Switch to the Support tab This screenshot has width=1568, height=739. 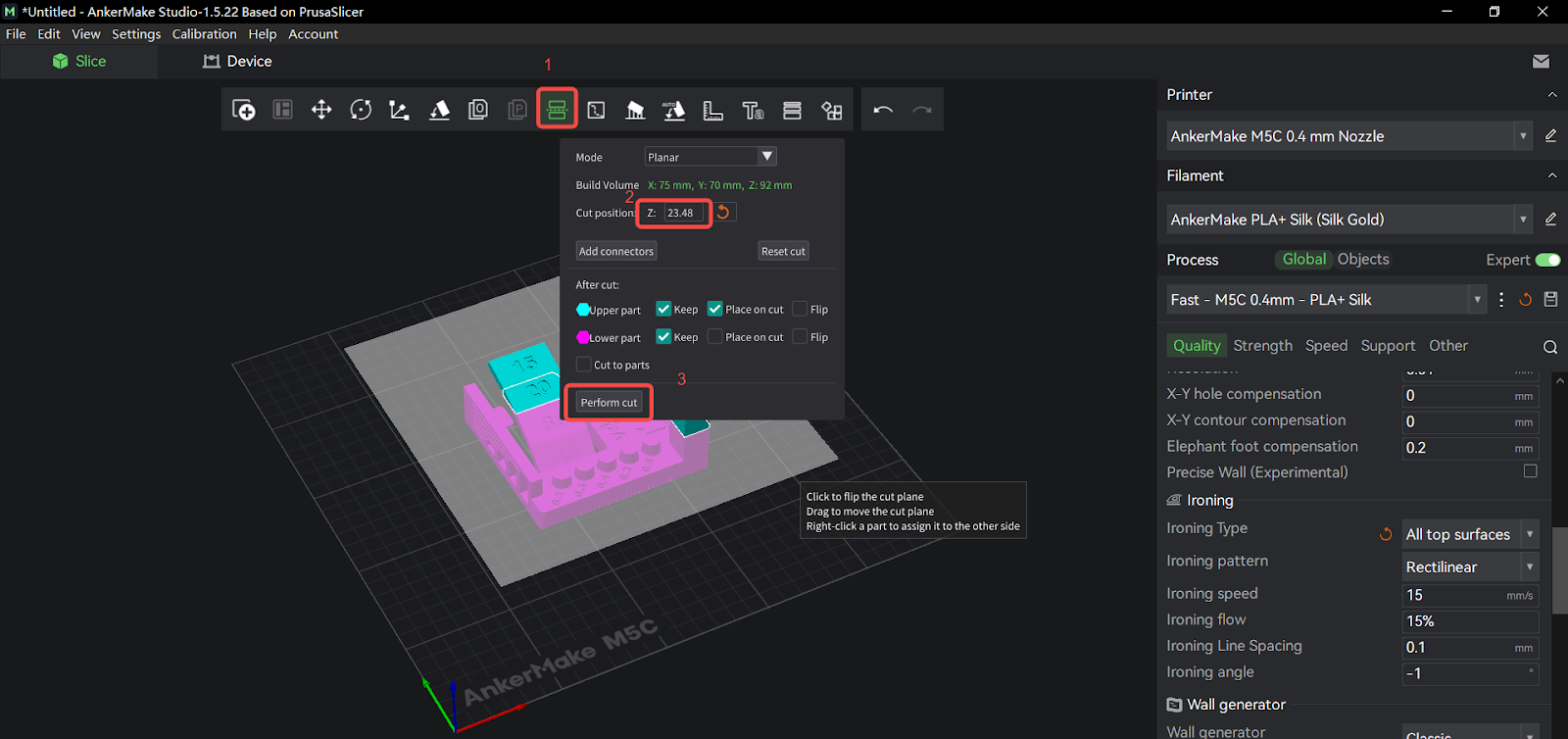pos(1388,345)
